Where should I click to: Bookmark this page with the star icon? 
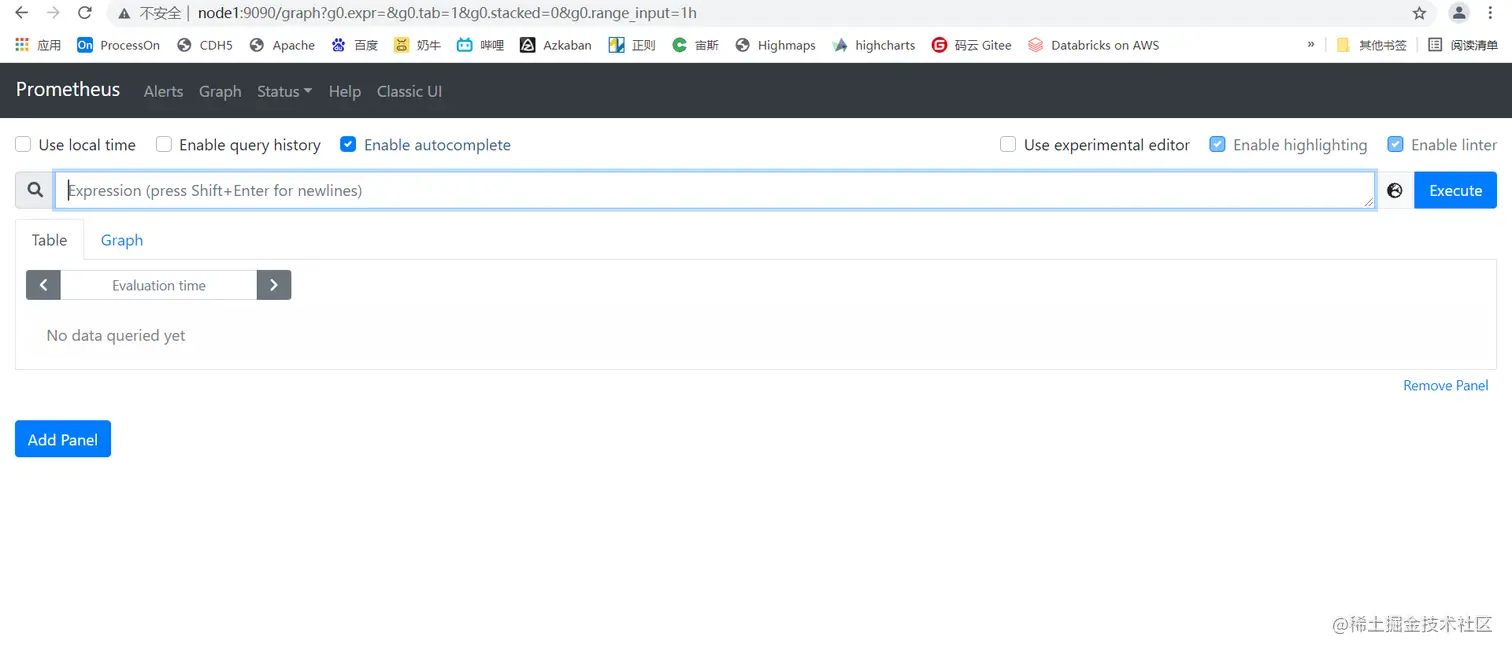(x=1419, y=13)
